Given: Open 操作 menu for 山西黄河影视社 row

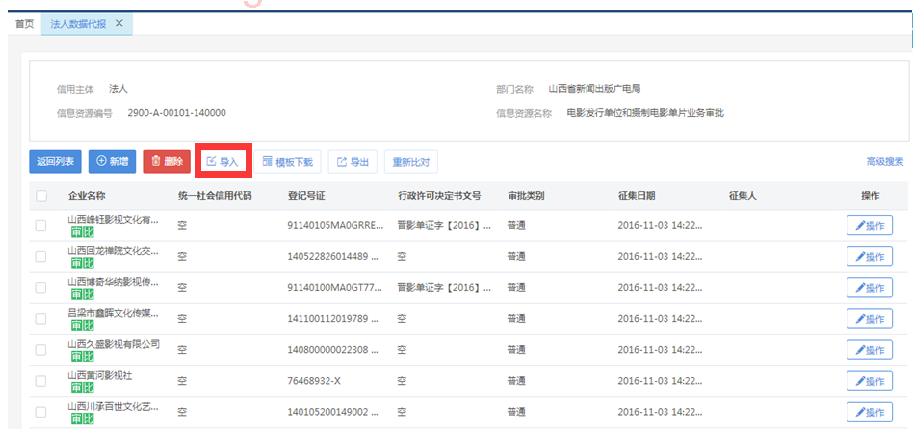Looking at the screenshot, I should (869, 381).
